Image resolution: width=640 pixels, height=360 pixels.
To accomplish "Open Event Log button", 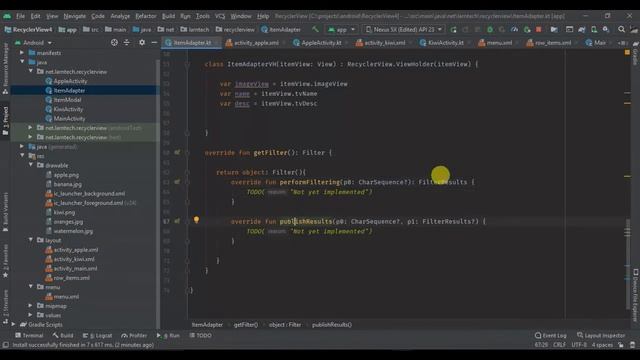I will 550,336.
